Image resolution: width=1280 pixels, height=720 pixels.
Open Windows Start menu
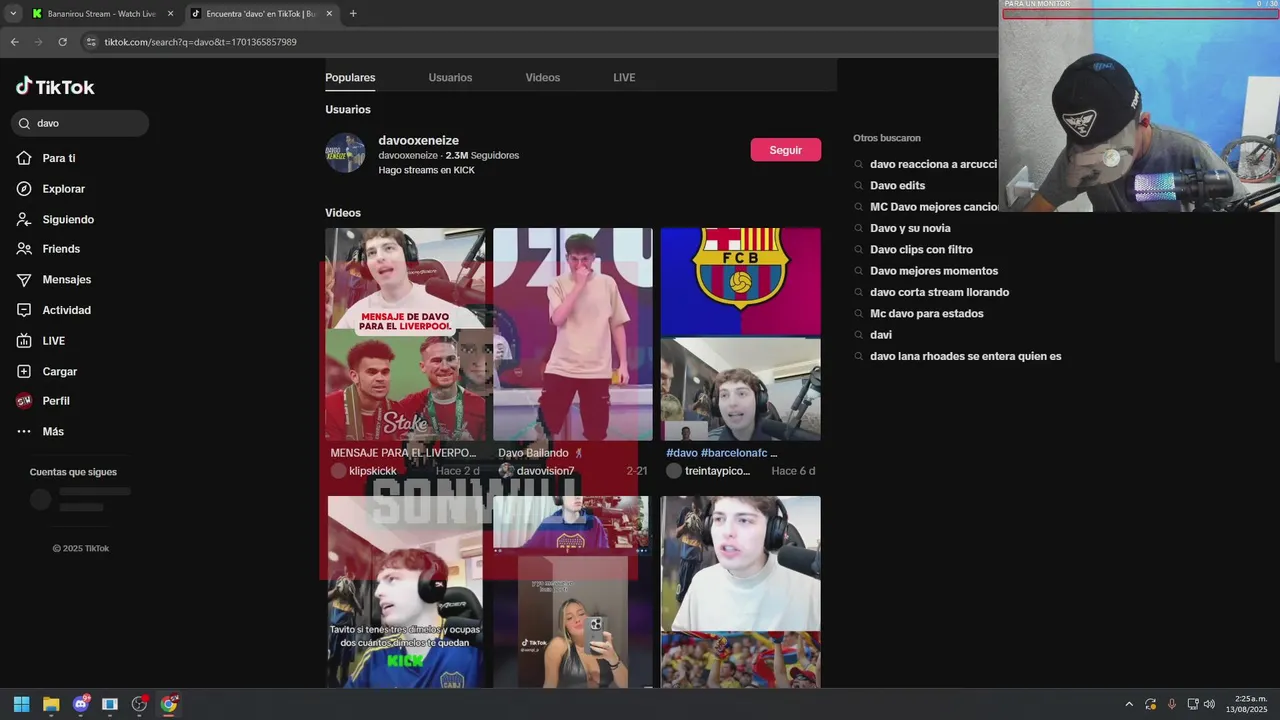point(21,704)
